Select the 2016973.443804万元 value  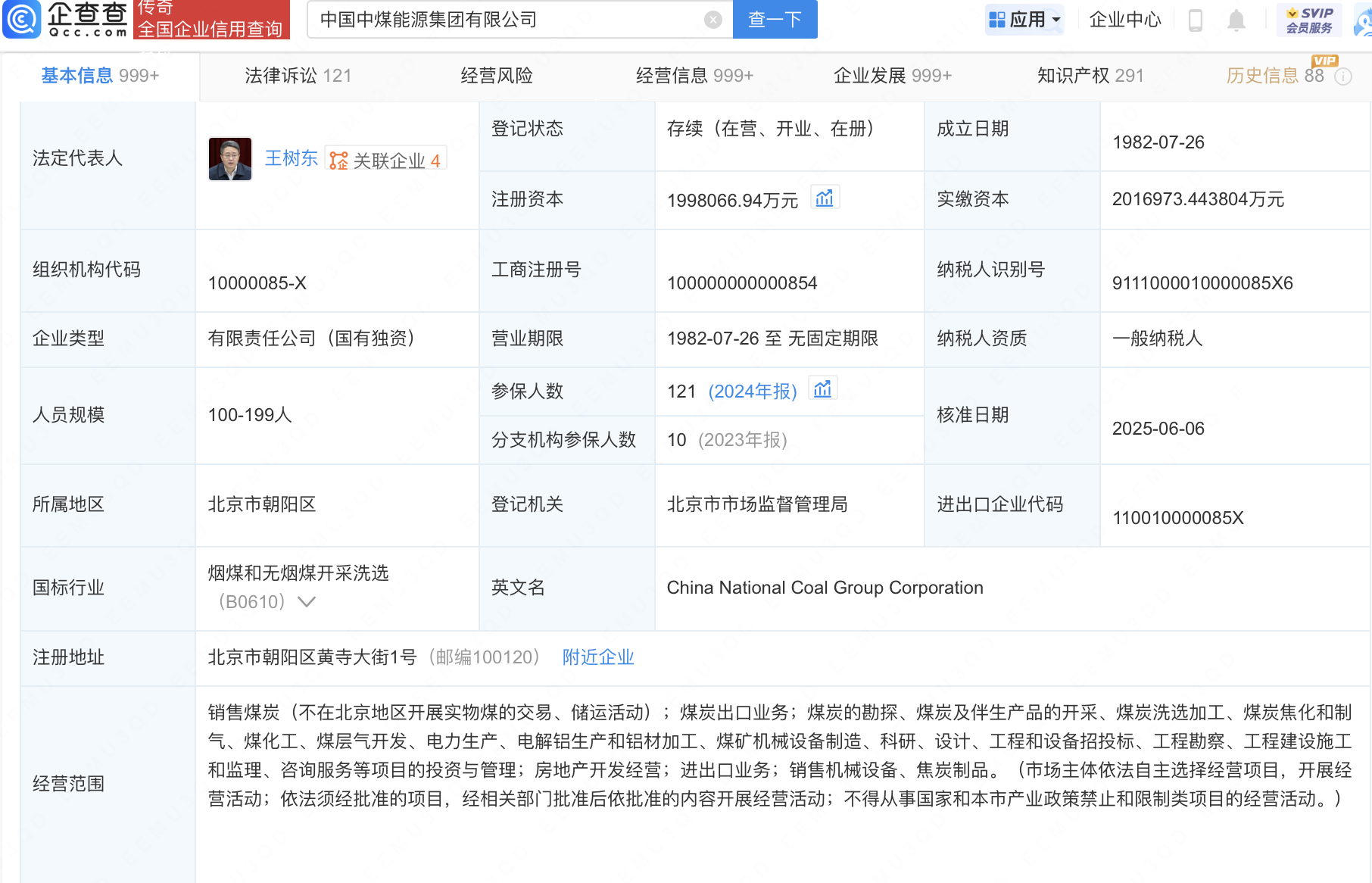tap(1198, 199)
